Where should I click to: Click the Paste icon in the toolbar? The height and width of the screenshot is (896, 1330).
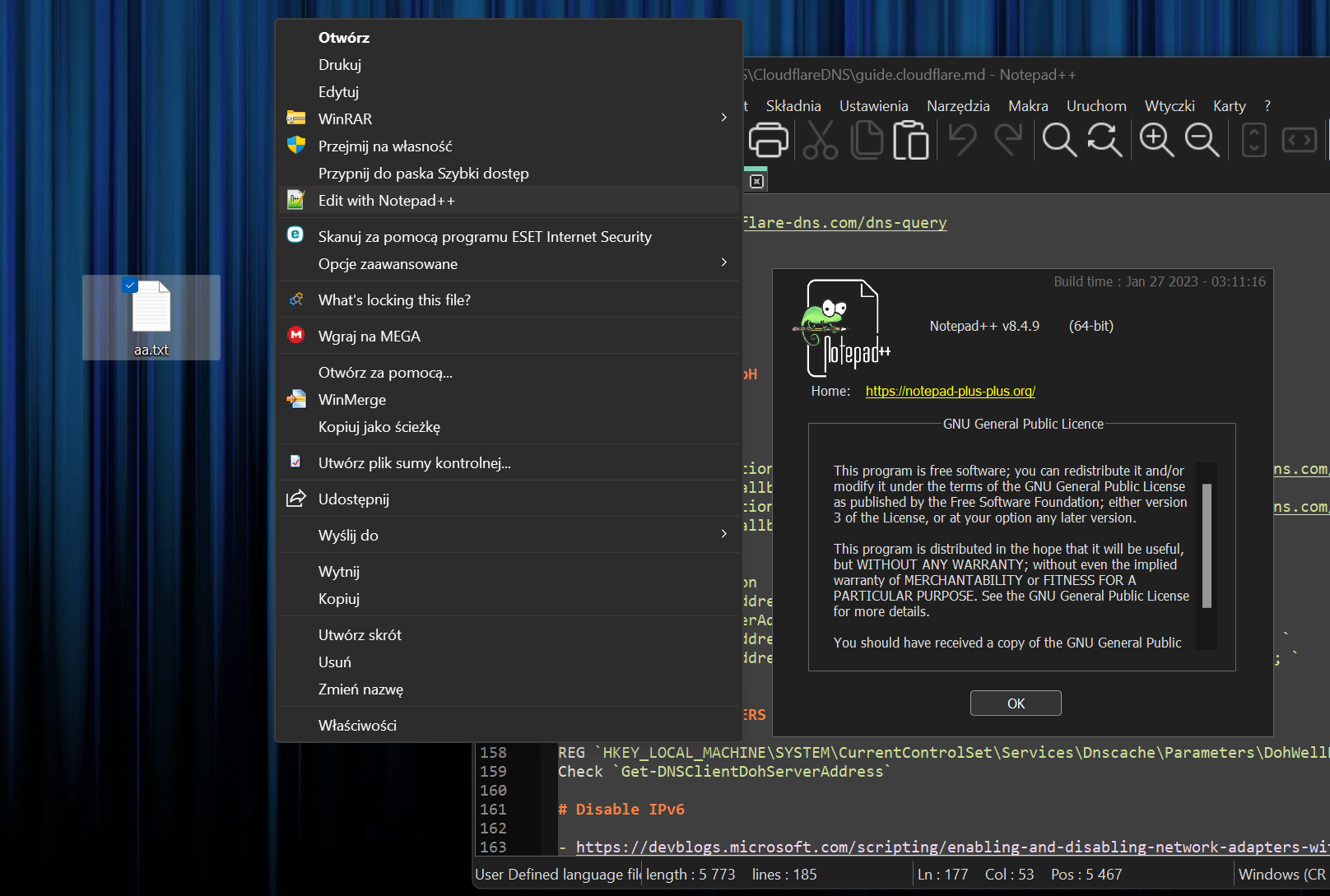pyautogui.click(x=910, y=140)
